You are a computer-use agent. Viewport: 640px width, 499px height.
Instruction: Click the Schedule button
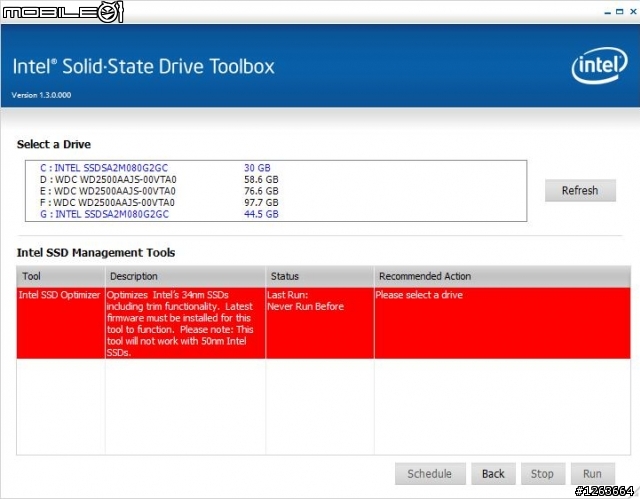tap(430, 474)
